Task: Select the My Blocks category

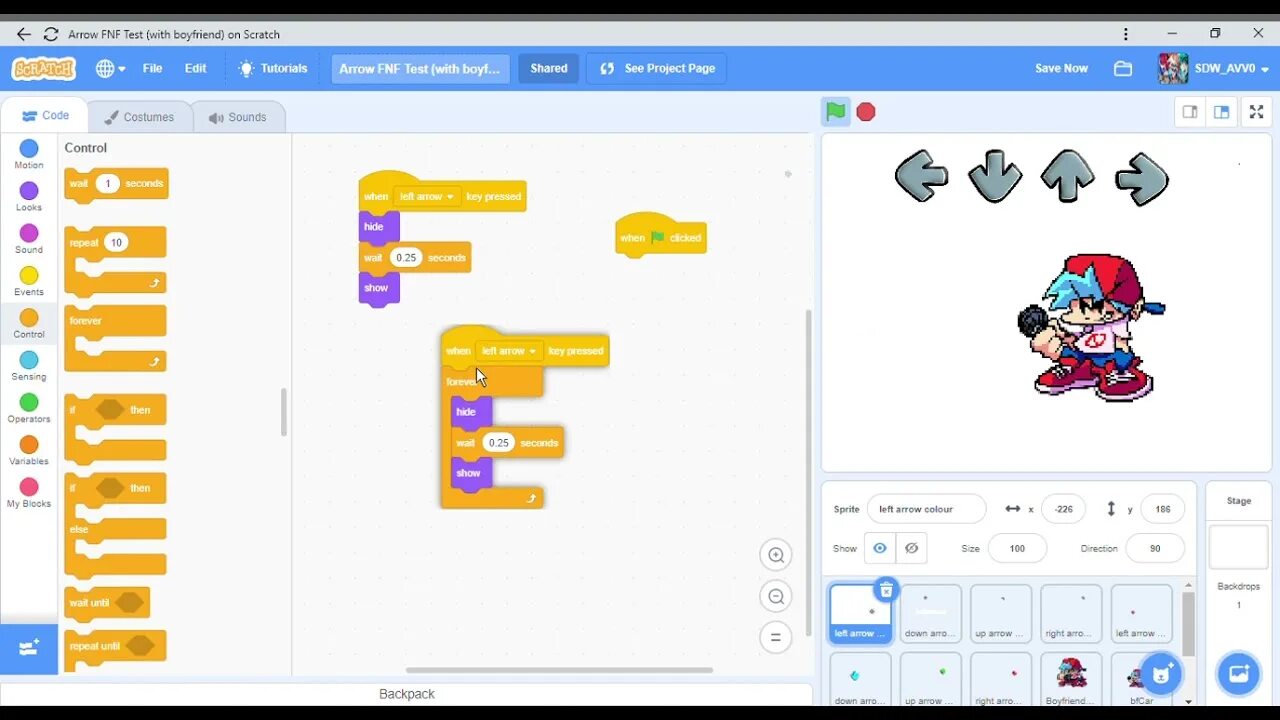Action: click(x=29, y=493)
